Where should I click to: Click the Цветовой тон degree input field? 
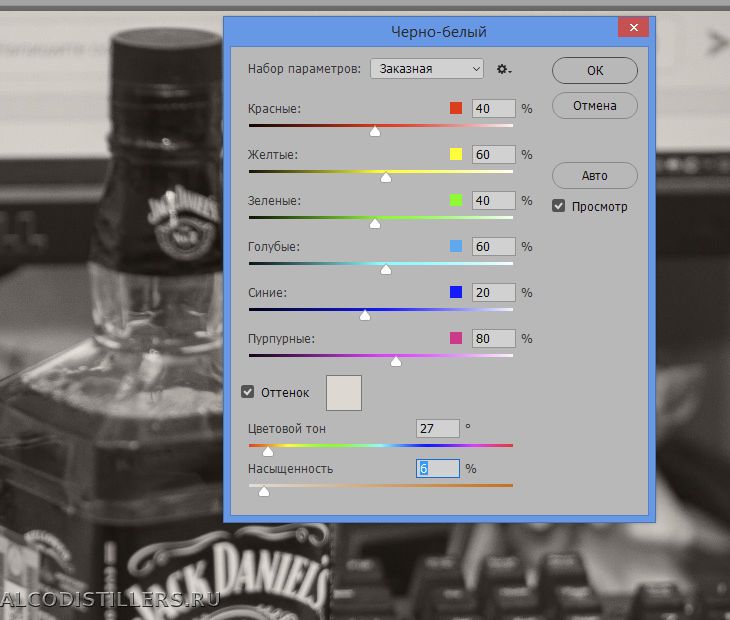(x=437, y=428)
